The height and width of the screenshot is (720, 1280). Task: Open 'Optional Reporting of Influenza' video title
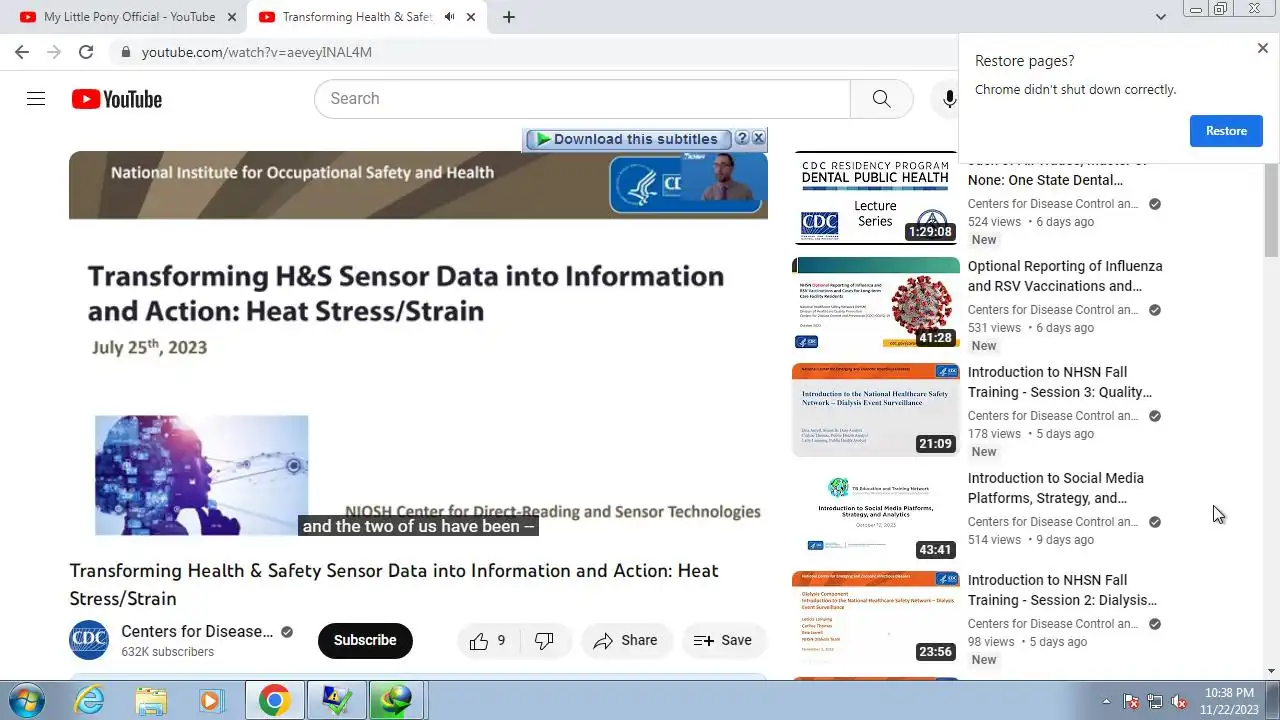(x=1065, y=276)
